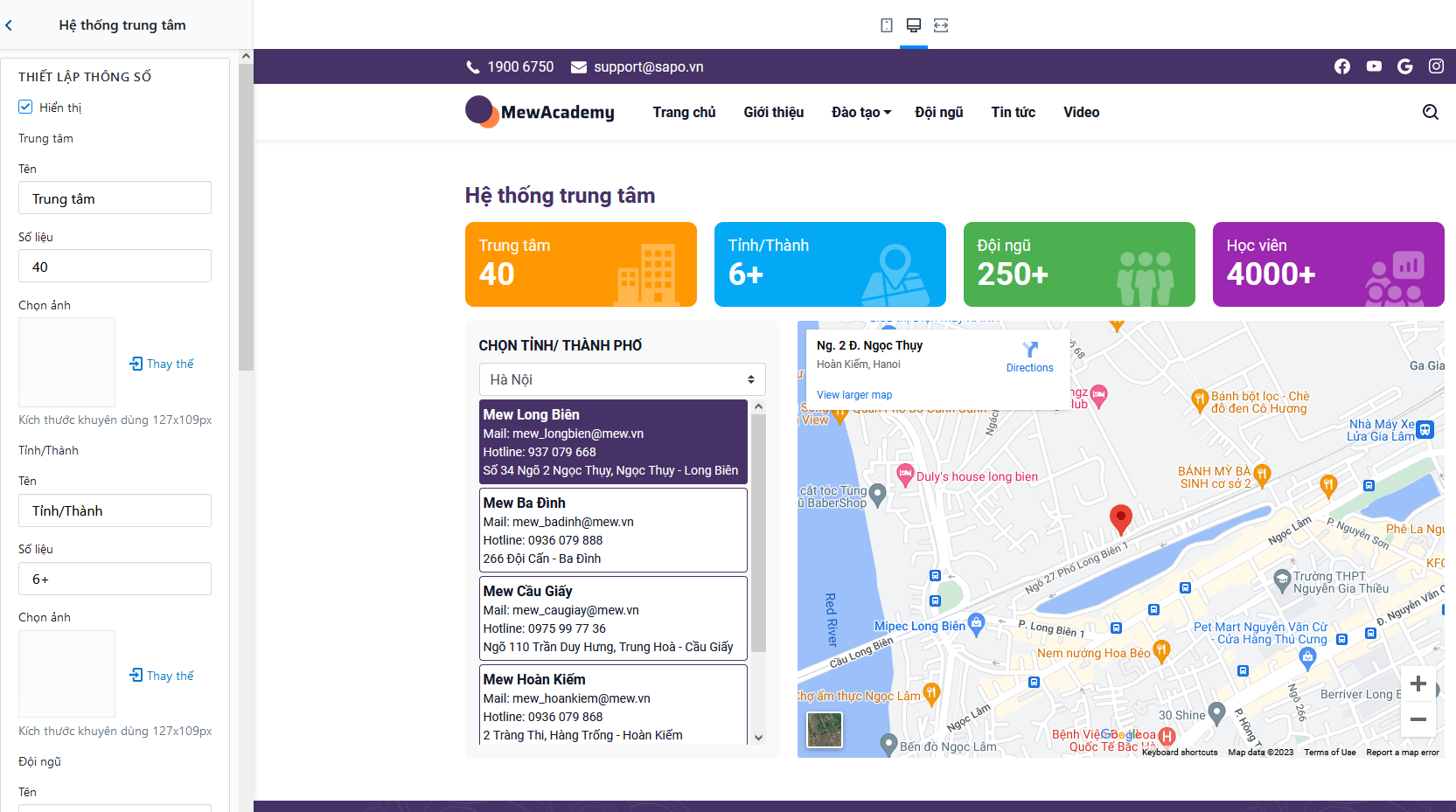Click the site search magnifier icon
1456x812 pixels.
click(1431, 112)
